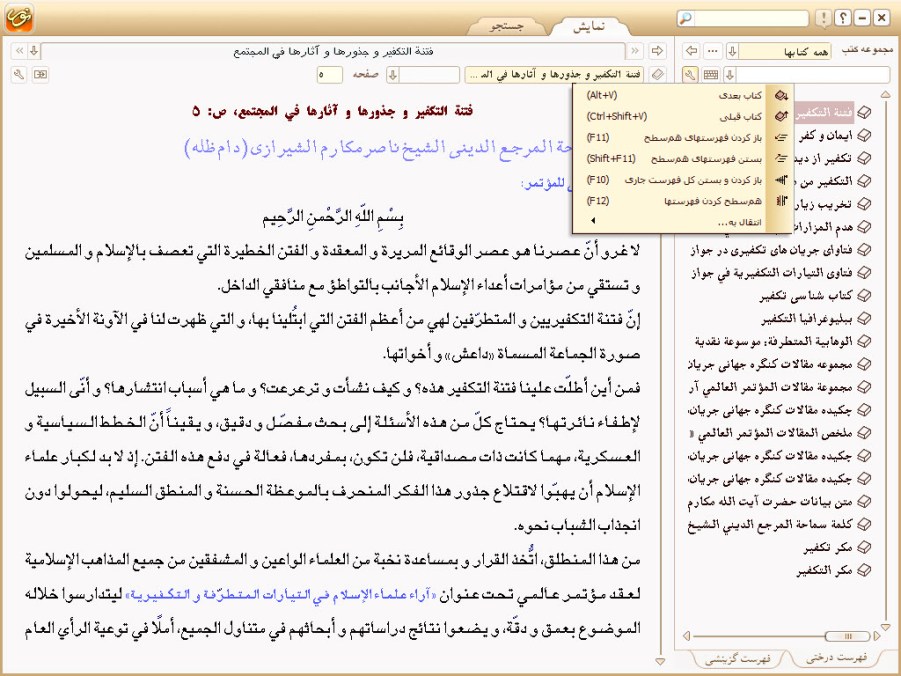Click the Noor app logo icon
Image resolution: width=901 pixels, height=676 pixels.
click(18, 17)
